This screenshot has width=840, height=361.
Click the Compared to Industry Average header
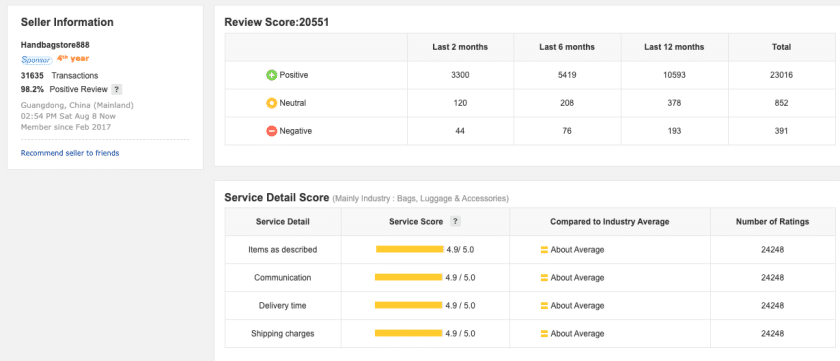(610, 222)
